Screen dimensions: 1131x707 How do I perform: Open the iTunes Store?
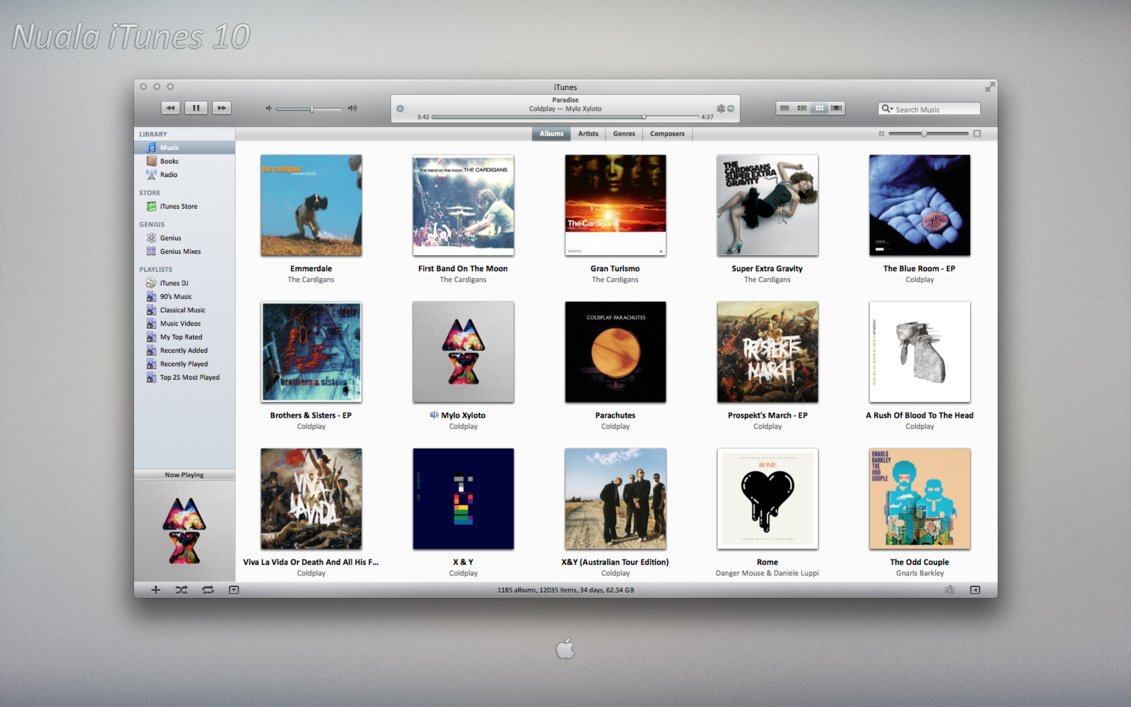[185, 206]
